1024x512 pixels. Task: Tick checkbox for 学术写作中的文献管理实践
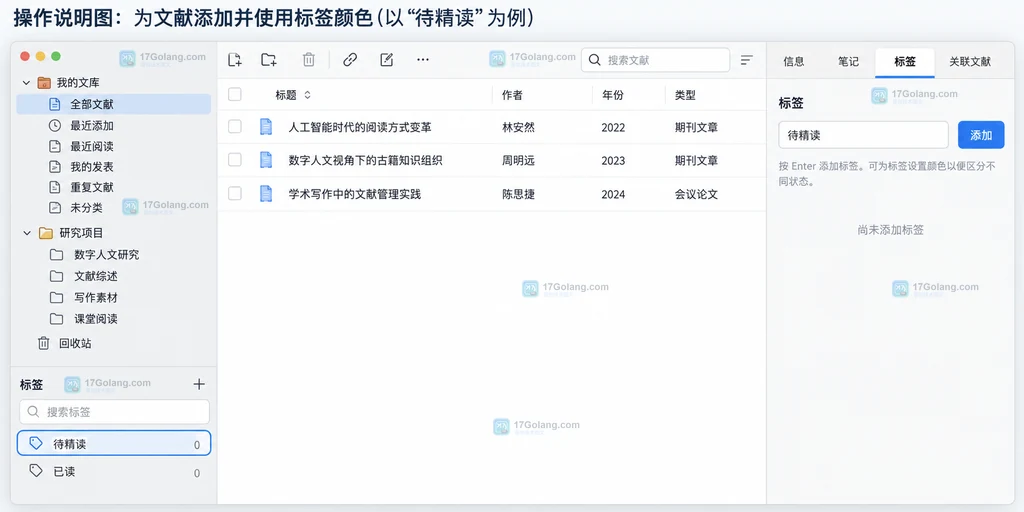(x=234, y=193)
